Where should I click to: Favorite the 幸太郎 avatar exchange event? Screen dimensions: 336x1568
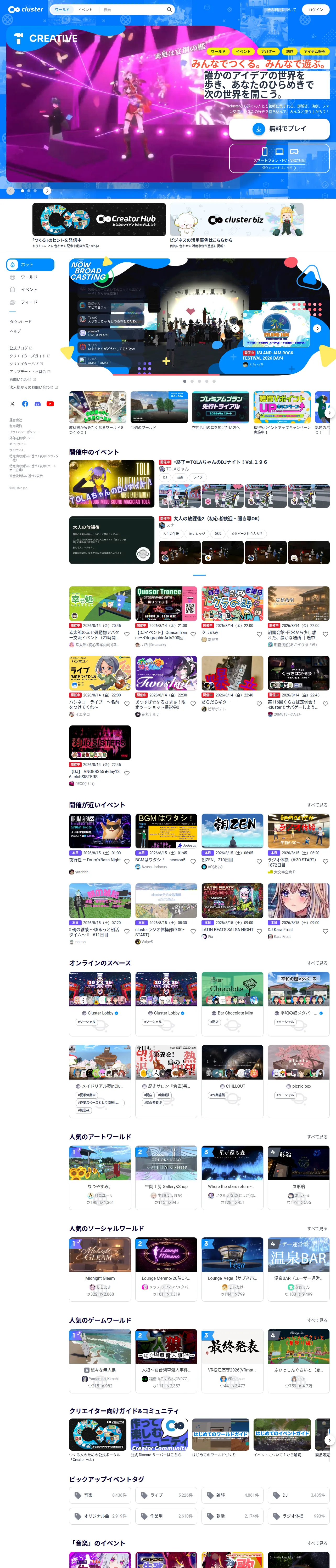[127, 634]
